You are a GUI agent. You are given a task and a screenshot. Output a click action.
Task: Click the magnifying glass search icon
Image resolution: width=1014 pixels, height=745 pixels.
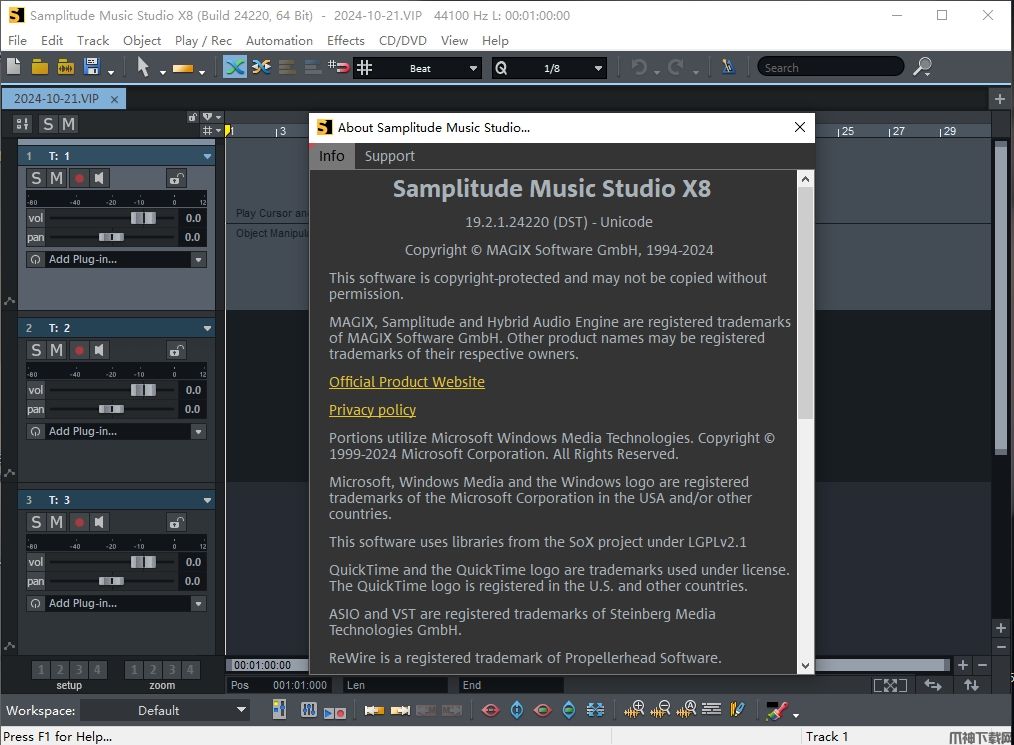coord(922,67)
